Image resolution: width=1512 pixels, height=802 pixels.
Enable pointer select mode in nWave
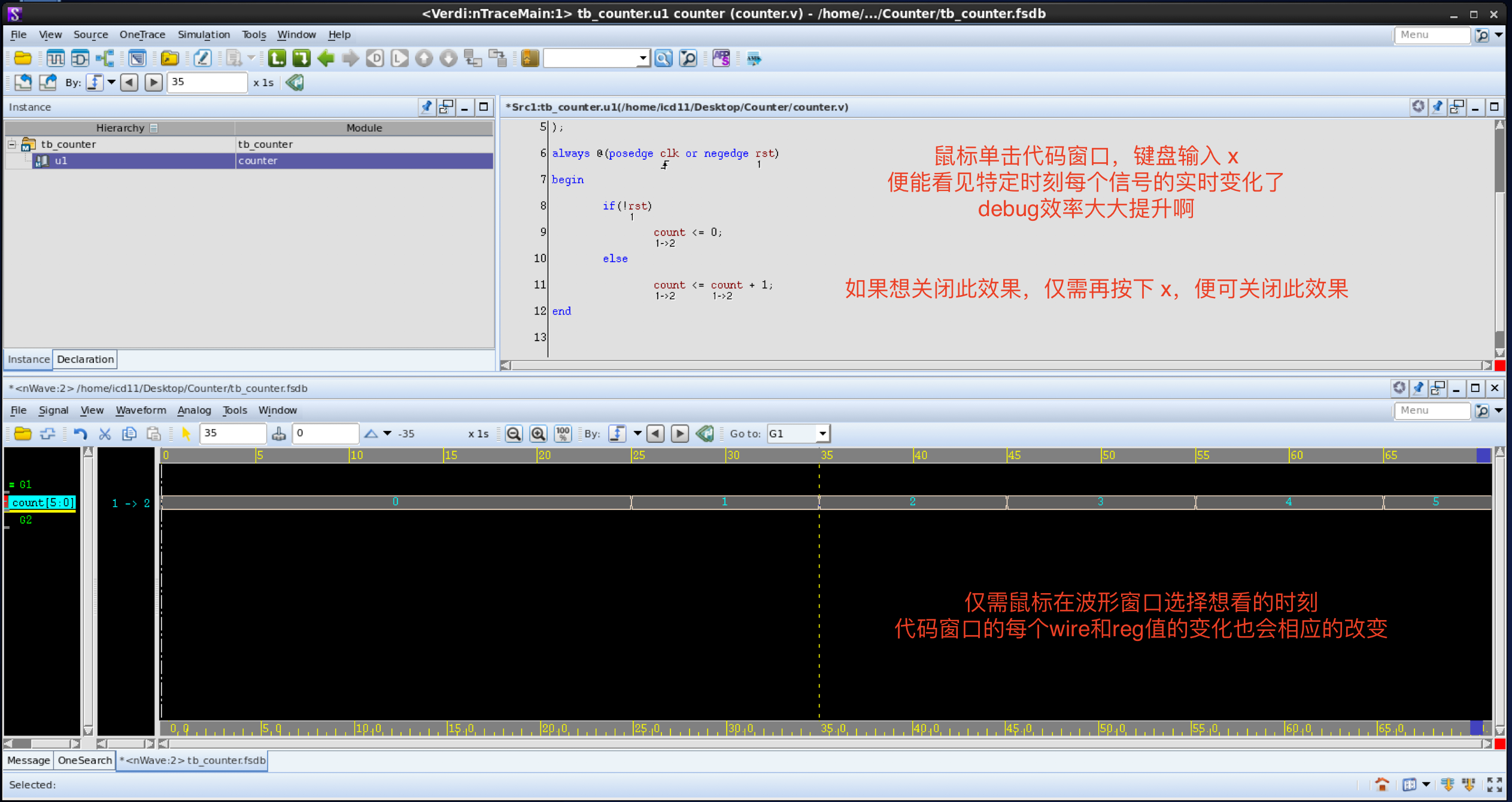point(187,433)
